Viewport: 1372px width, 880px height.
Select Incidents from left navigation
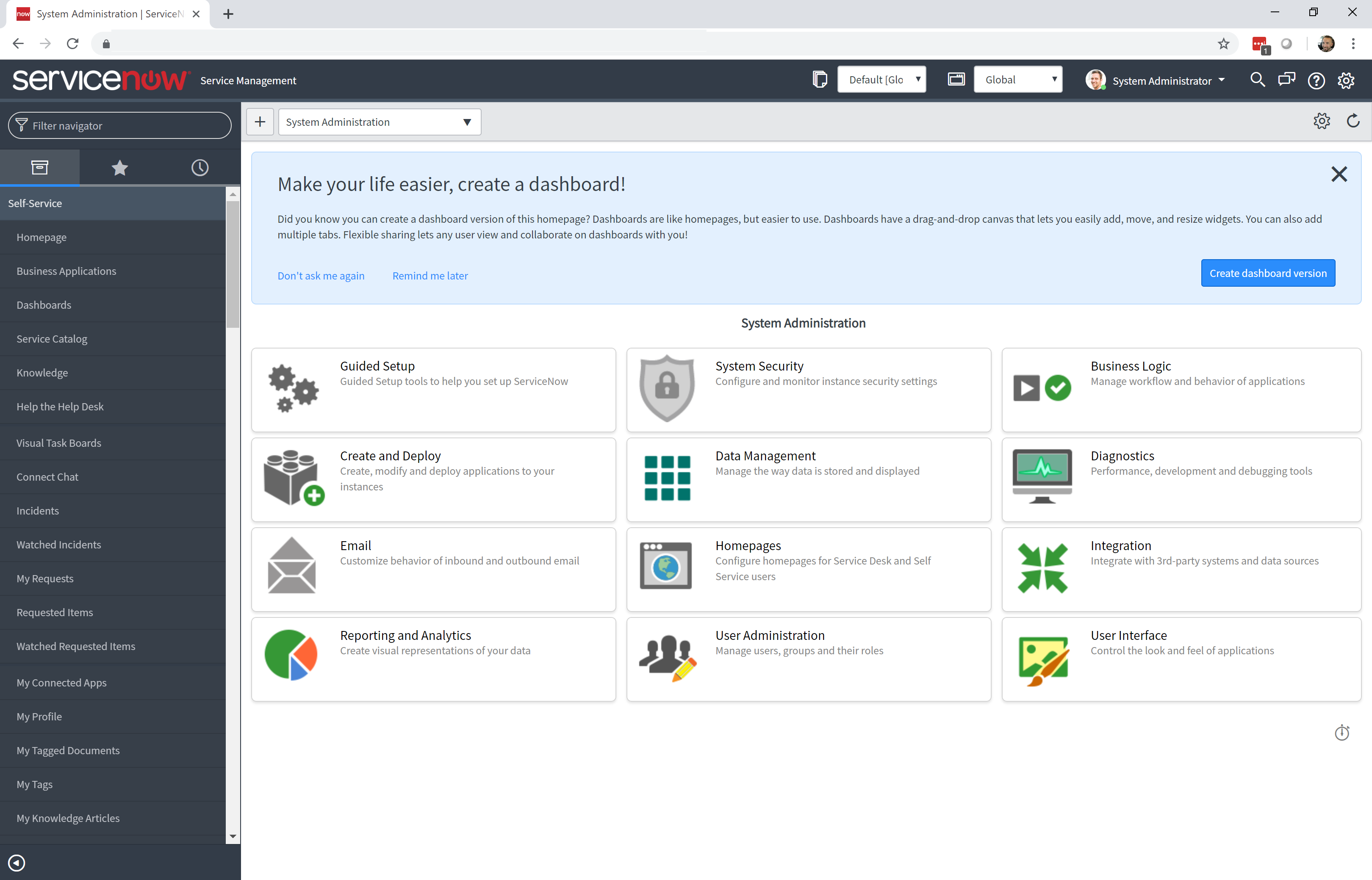(x=37, y=510)
